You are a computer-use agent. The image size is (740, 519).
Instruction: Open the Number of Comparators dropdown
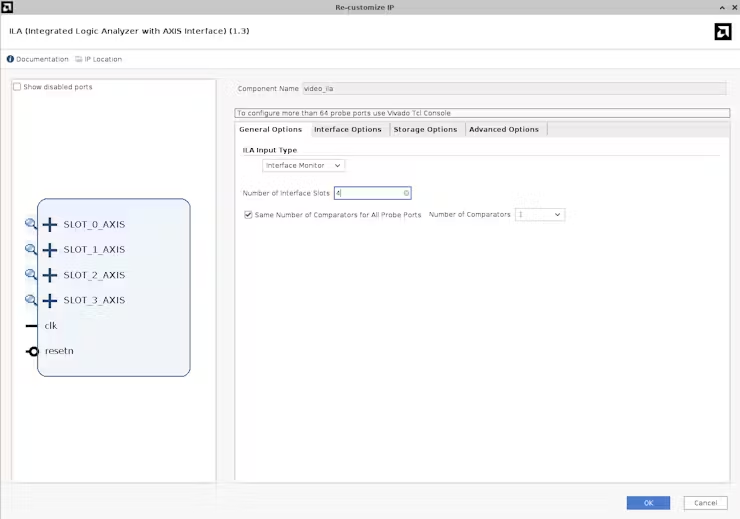click(540, 215)
